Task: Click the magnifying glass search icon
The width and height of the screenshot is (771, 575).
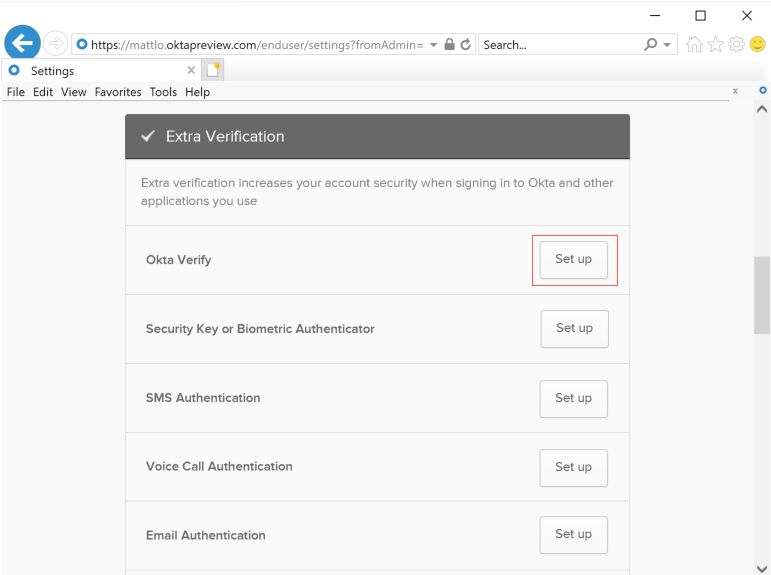Action: point(651,45)
